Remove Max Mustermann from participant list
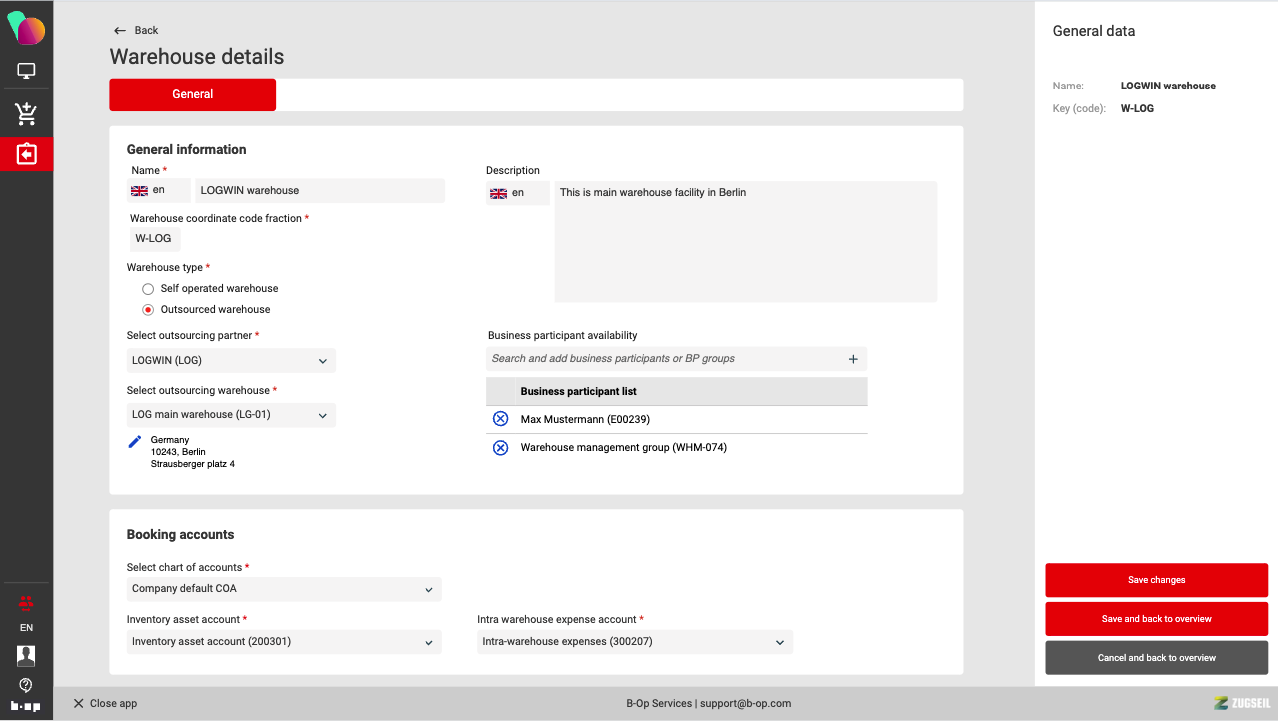Viewport: 1278px width, 721px height. [501, 419]
